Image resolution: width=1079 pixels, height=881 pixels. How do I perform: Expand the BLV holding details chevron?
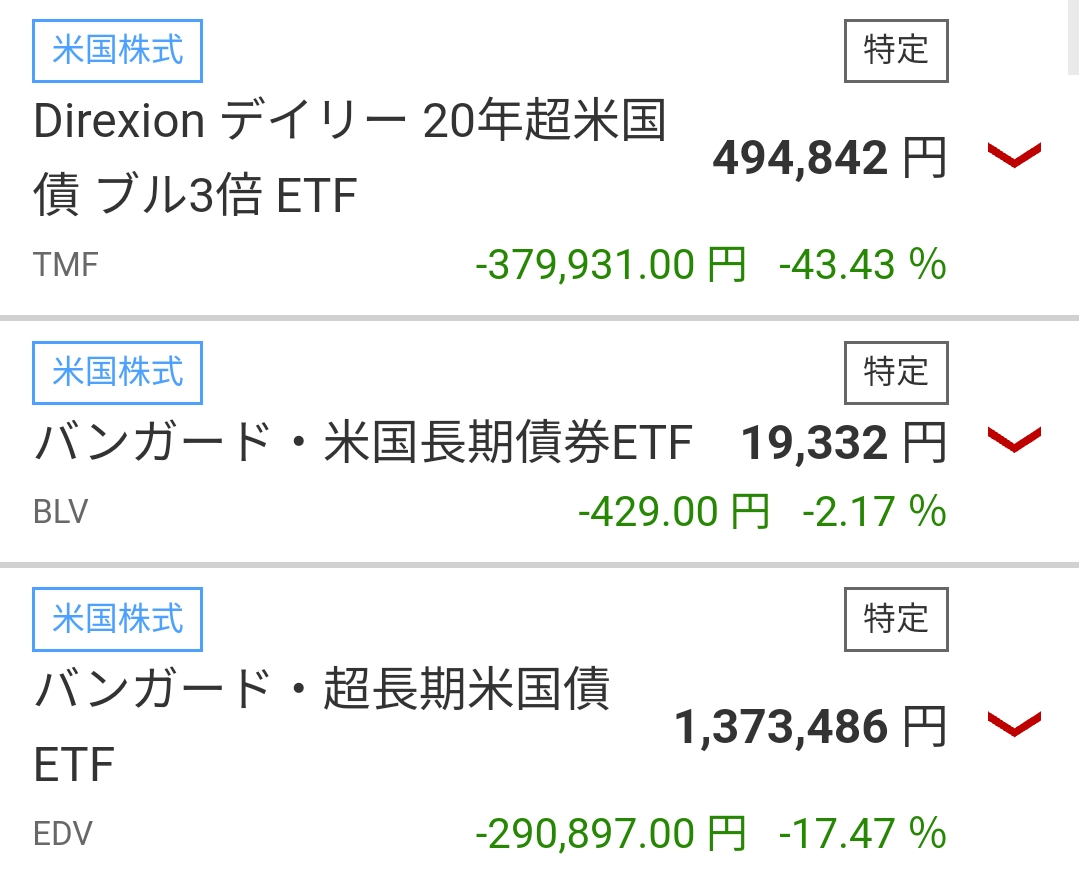pyautogui.click(x=1014, y=440)
